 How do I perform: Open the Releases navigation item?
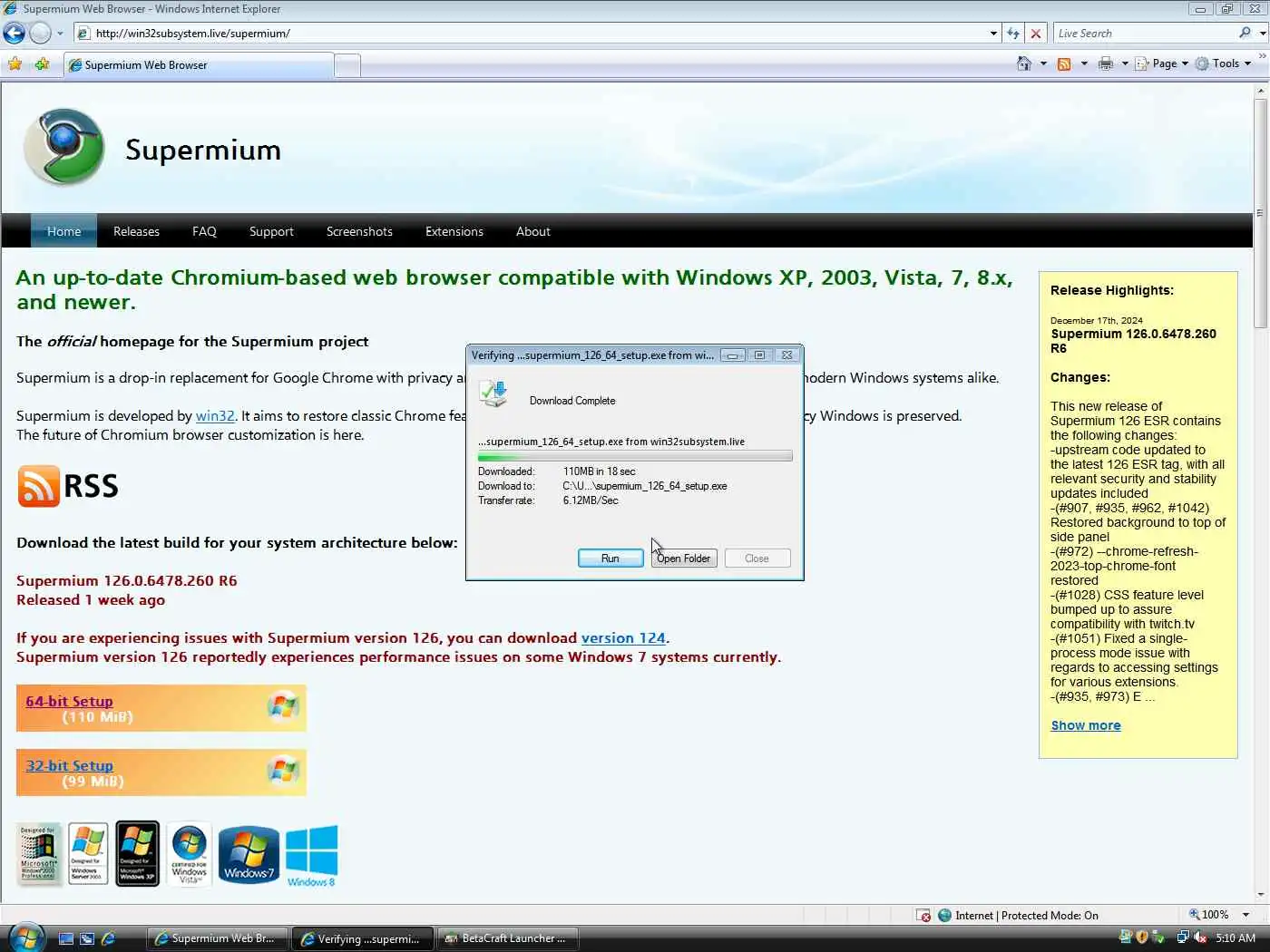point(136,231)
